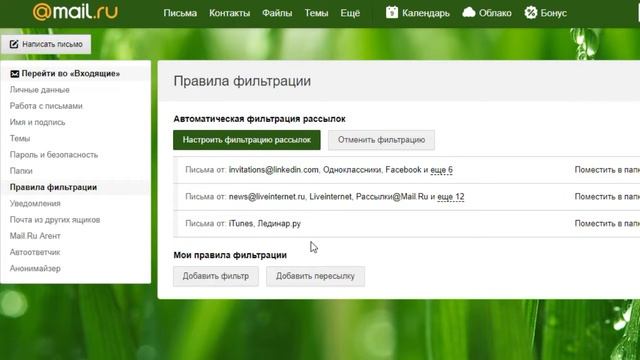Viewport: 640px width, 360px height.
Task: Open the Темы item in top bar
Action: pyautogui.click(x=316, y=13)
